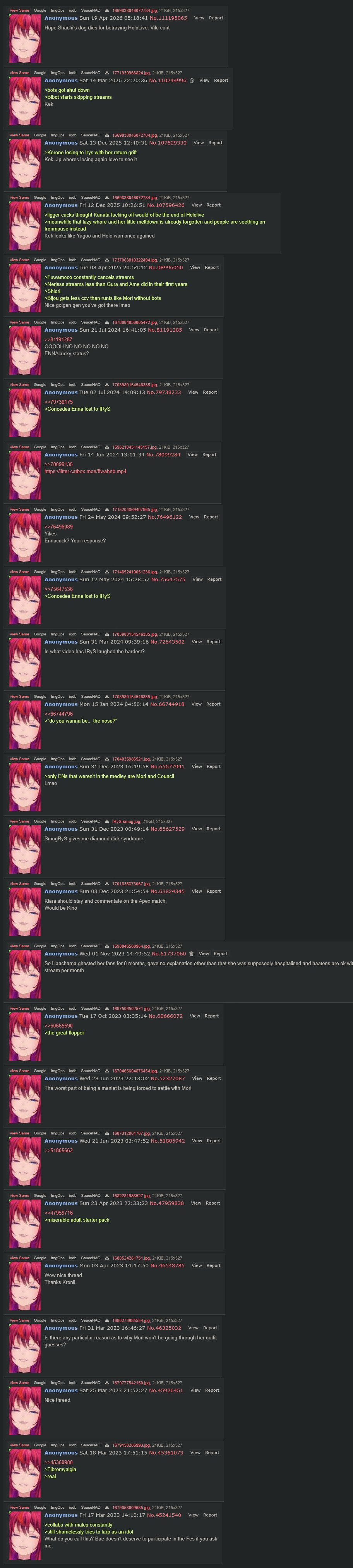Screen dimensions: 353x1568
Task: Click download icon beside 1678884856805472.jpg
Action: click(107, 323)
